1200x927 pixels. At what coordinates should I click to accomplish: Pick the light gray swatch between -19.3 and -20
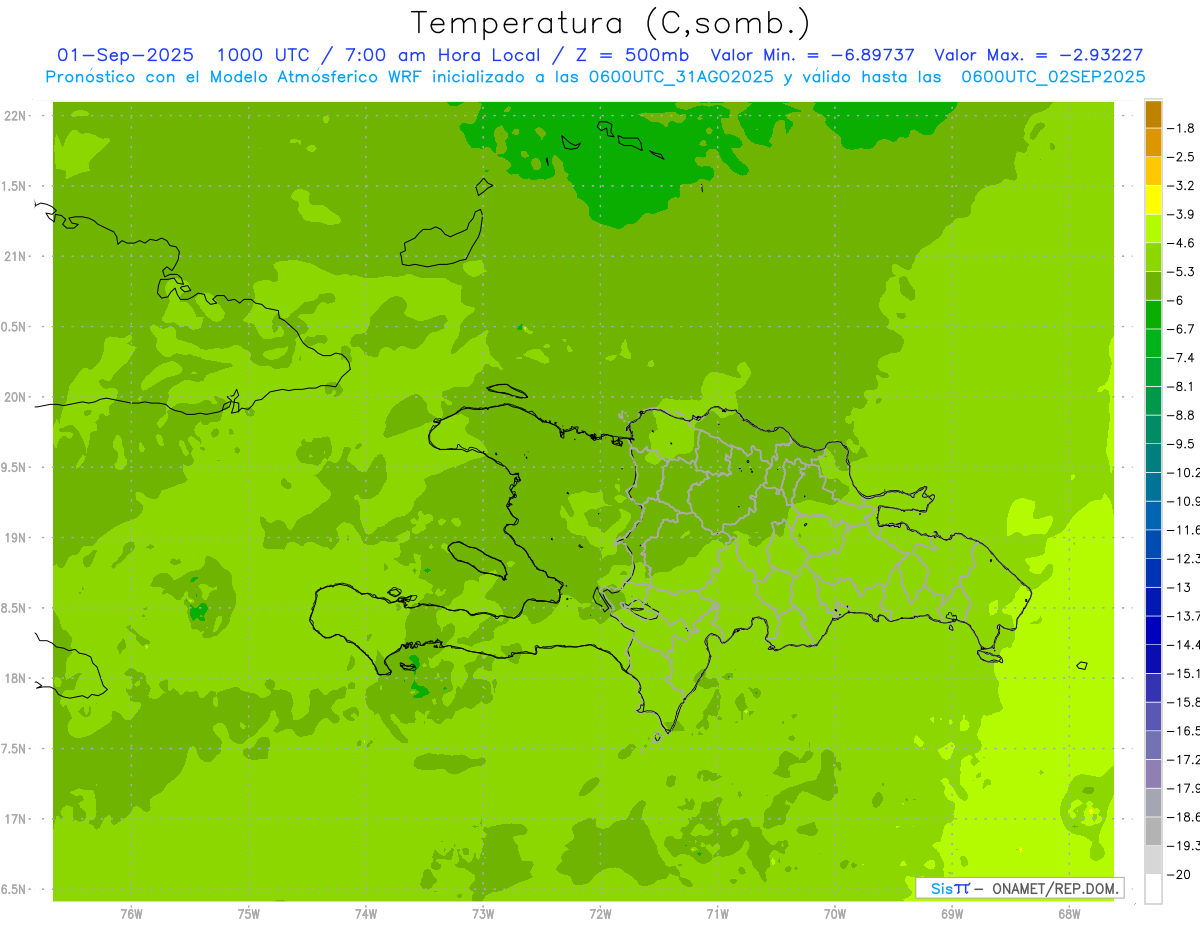pos(1153,860)
